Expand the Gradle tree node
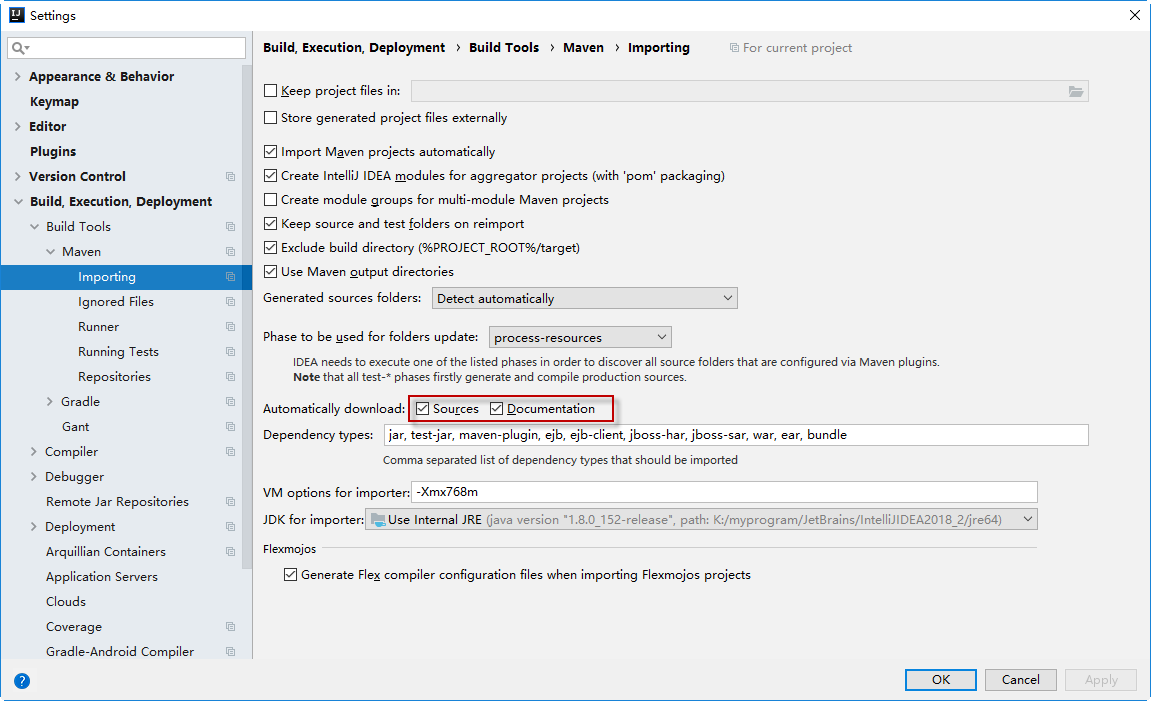 pos(50,402)
